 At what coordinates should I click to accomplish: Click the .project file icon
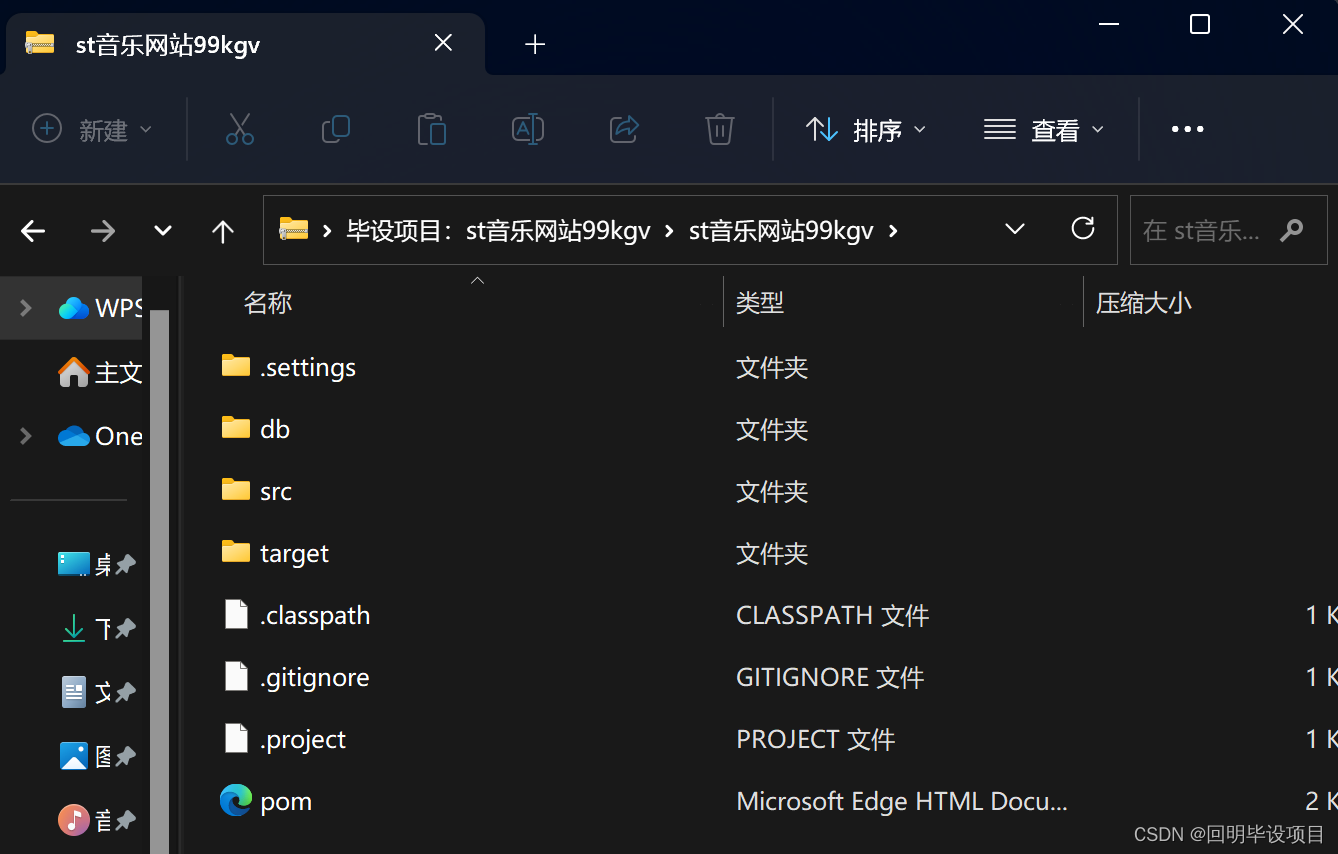(x=236, y=738)
